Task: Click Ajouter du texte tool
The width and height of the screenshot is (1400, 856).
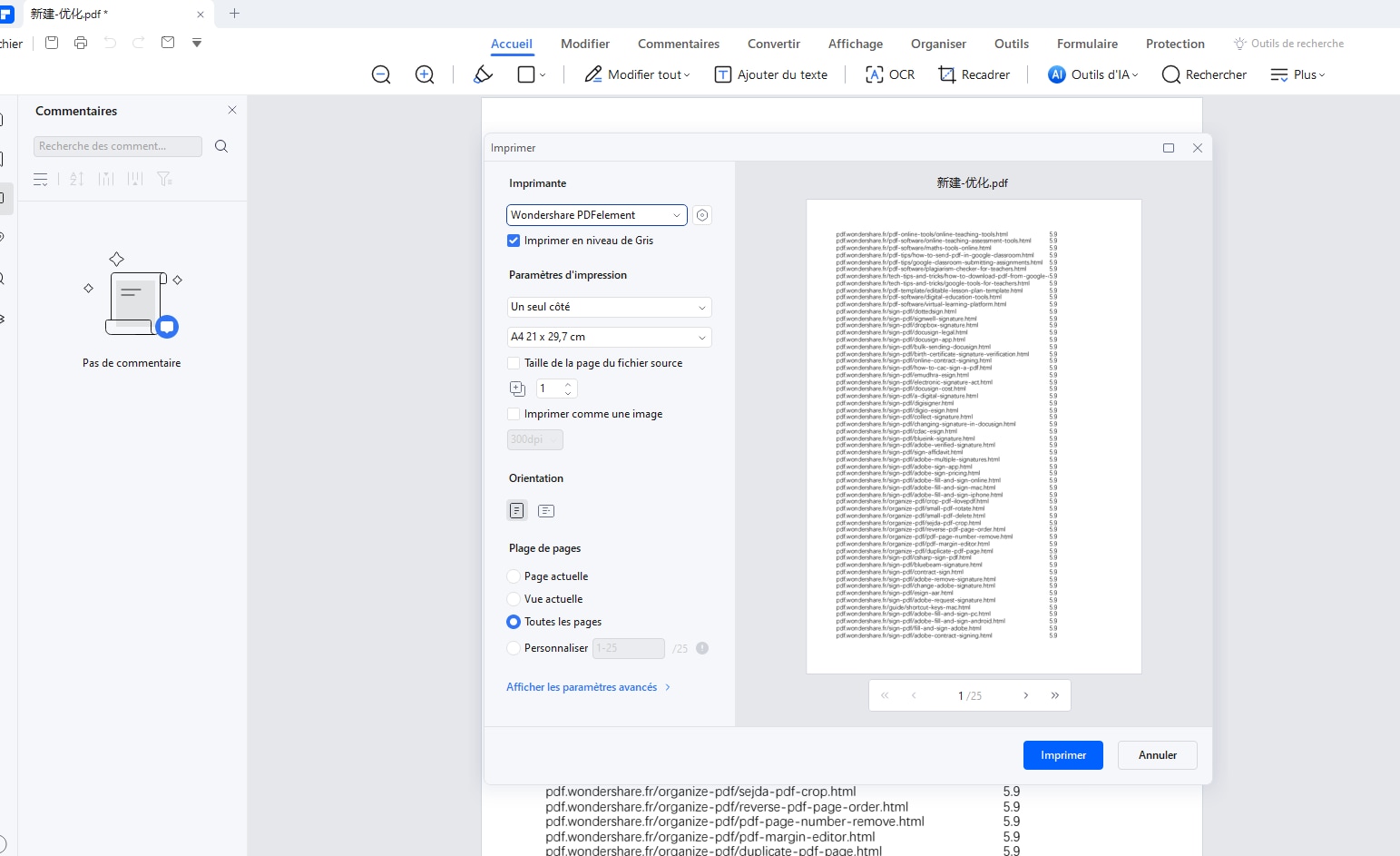Action: 771,74
